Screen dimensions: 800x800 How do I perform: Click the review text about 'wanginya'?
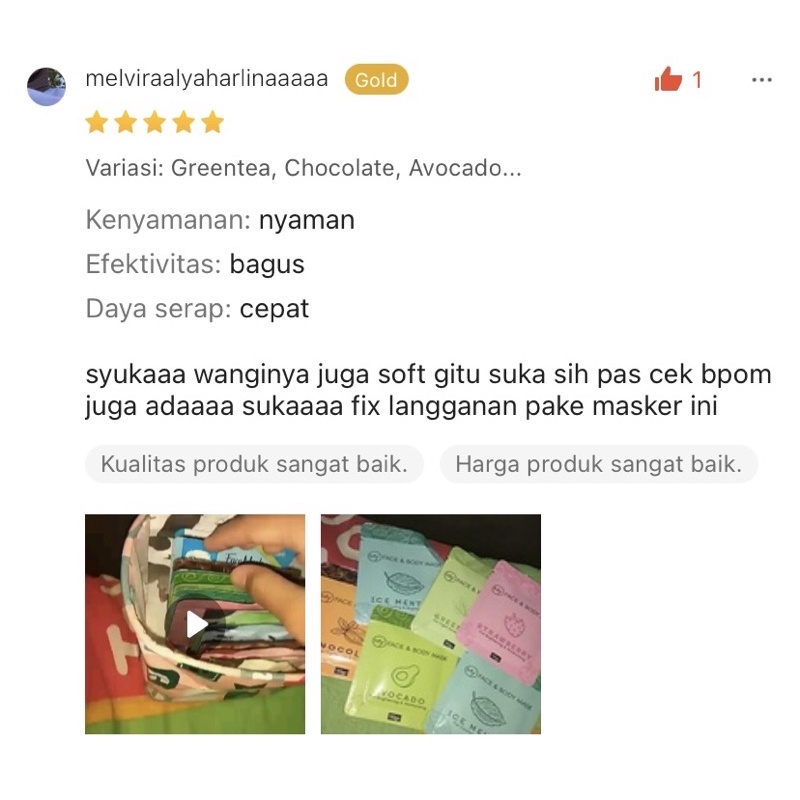428,390
